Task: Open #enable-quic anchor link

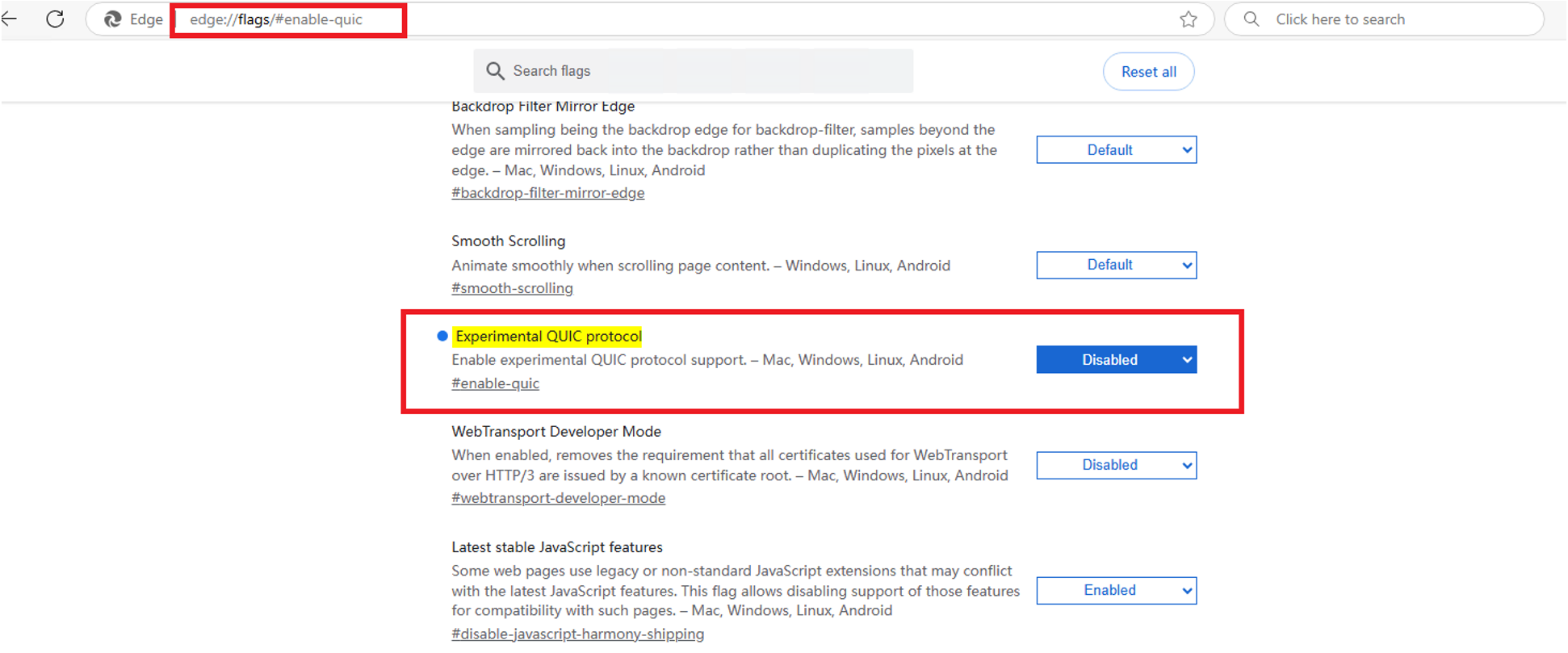Action: point(495,383)
